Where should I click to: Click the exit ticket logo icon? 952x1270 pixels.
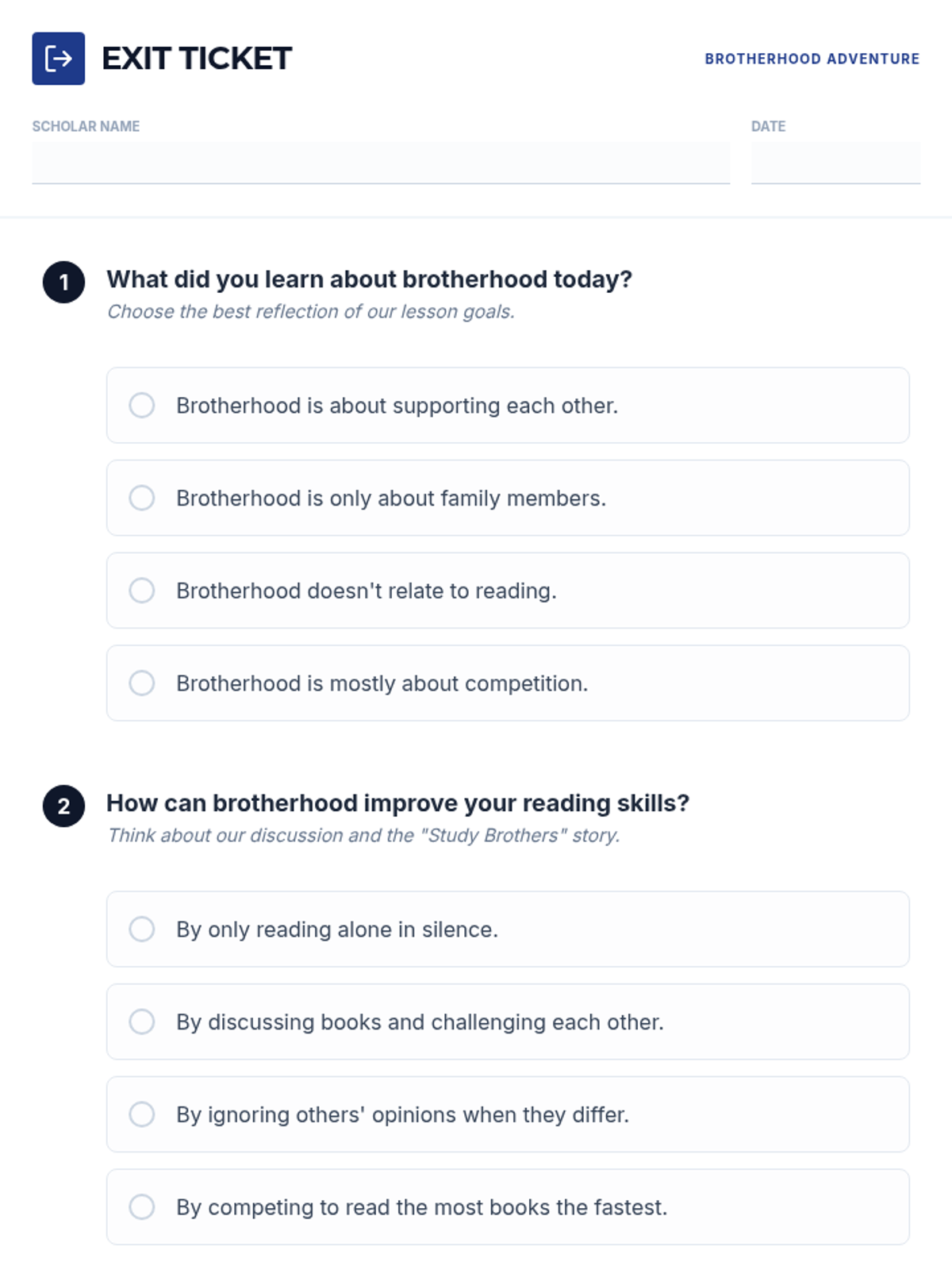click(58, 59)
